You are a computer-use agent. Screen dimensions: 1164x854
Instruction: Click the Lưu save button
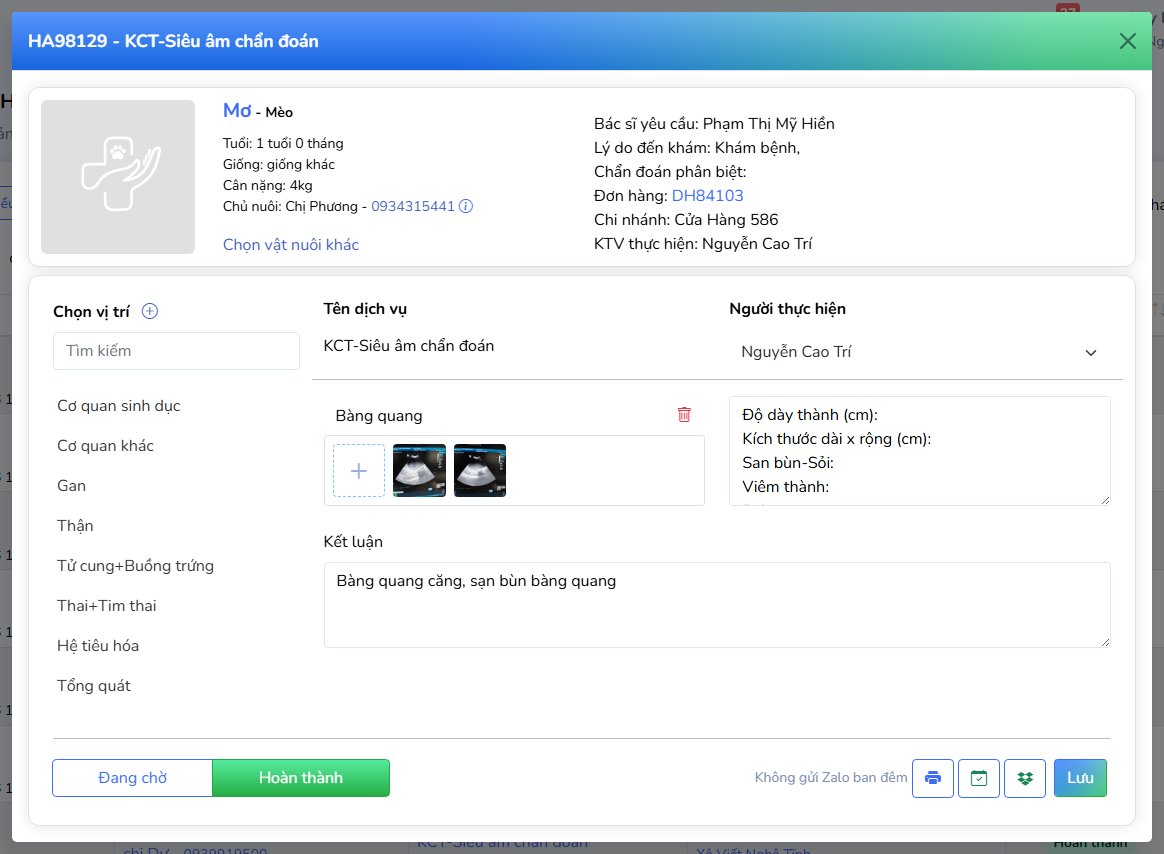1080,778
